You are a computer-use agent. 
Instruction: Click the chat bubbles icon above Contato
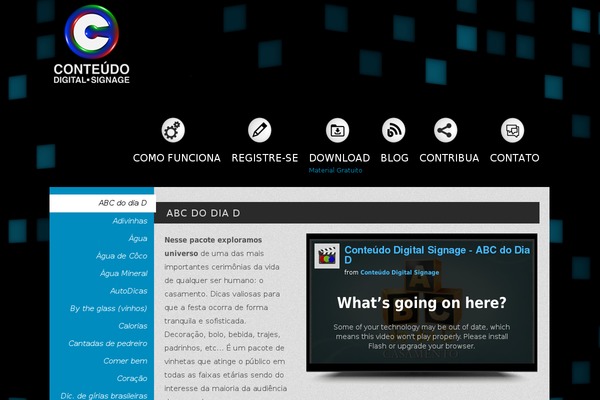(512, 130)
